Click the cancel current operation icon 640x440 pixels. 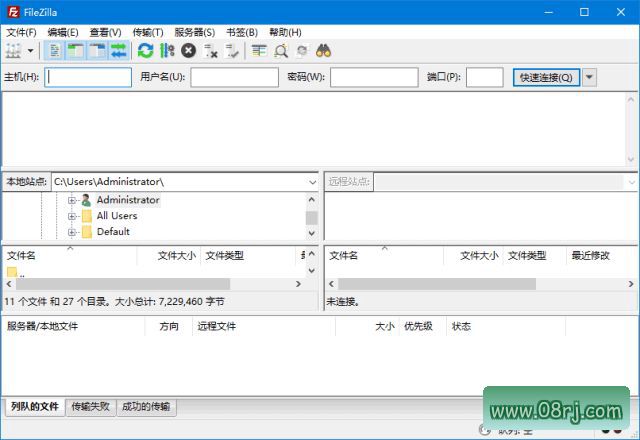[188, 50]
